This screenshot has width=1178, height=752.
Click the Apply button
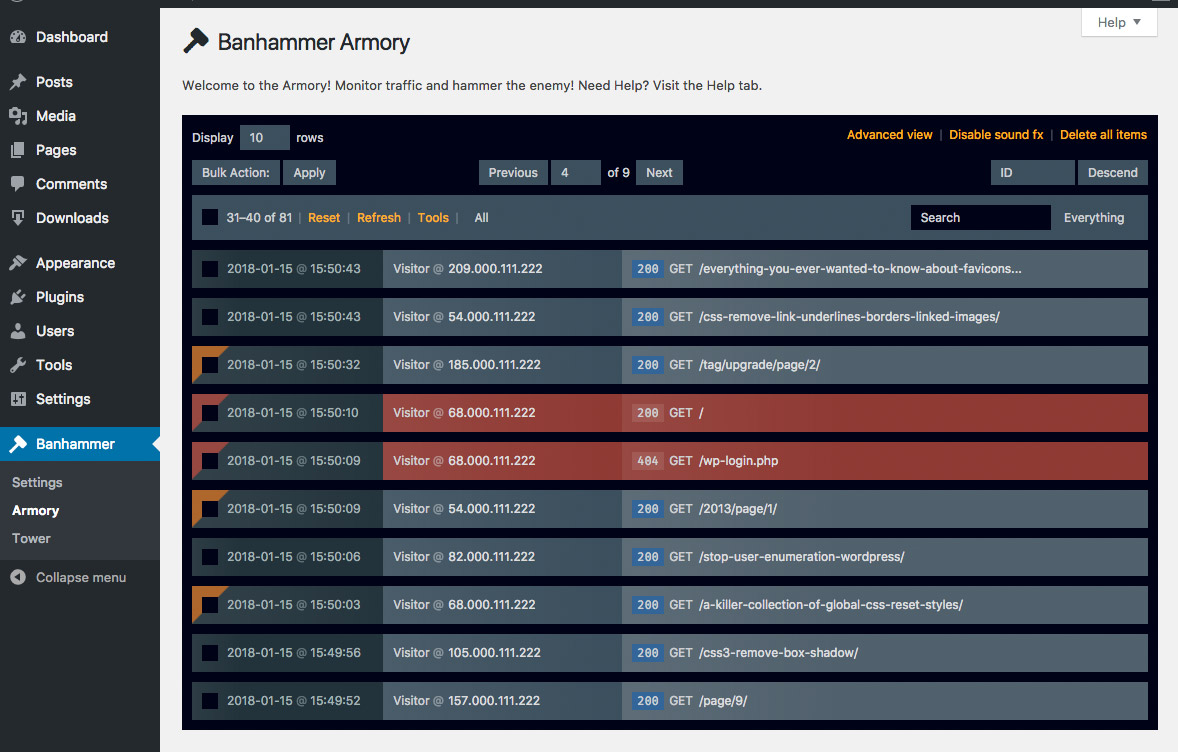tap(310, 173)
